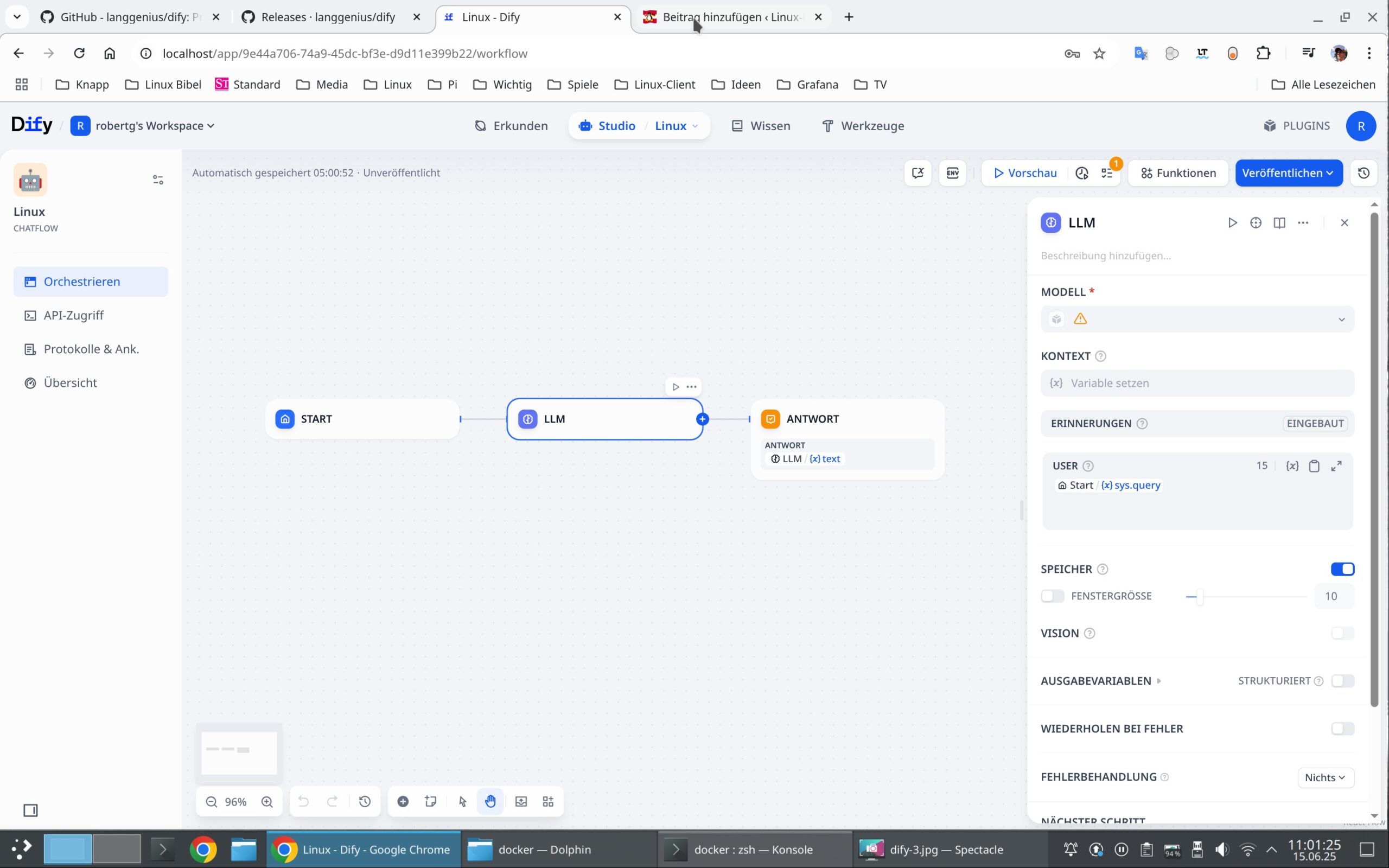The height and width of the screenshot is (868, 1389).
Task: Run LLM node from canvas play icon
Action: [676, 386]
